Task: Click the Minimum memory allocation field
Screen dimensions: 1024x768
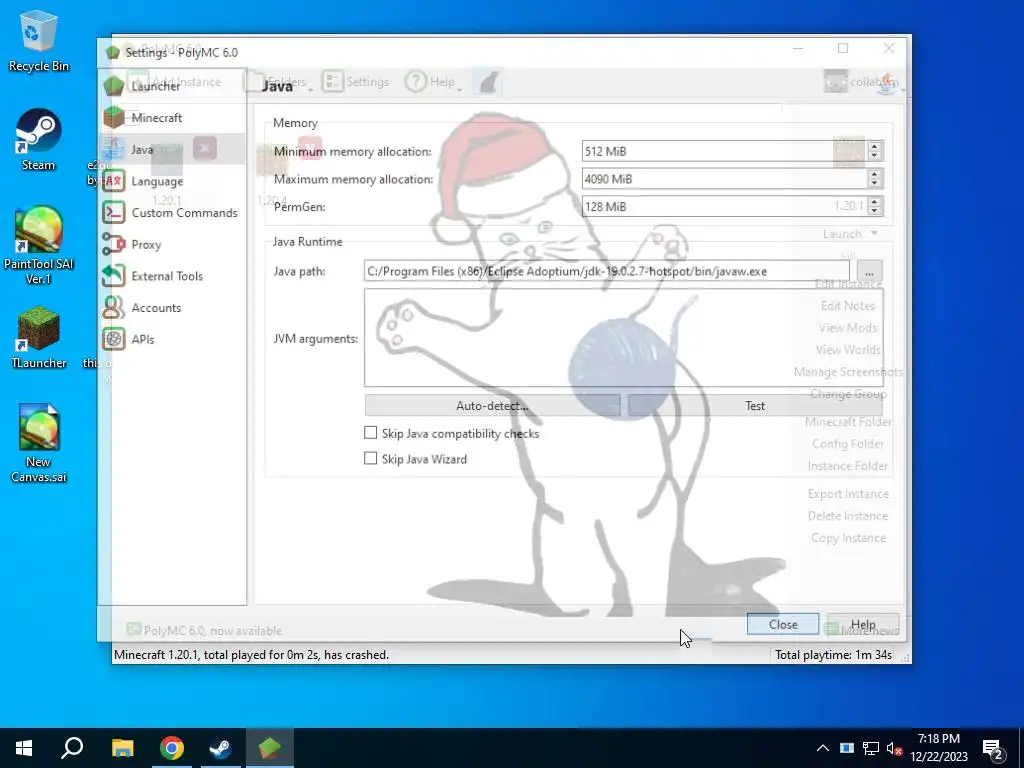Action: (724, 151)
